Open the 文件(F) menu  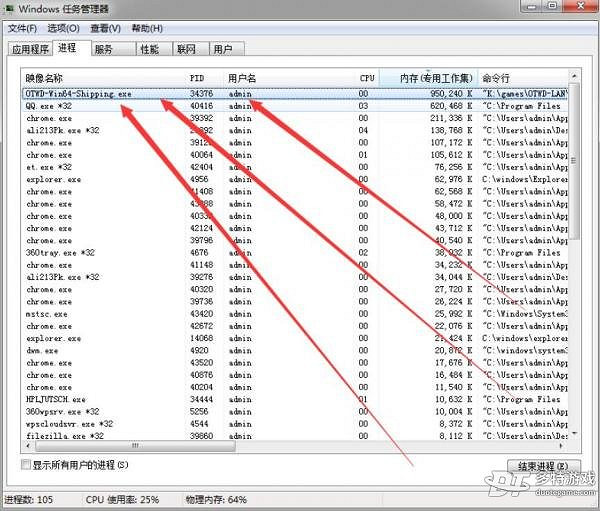point(22,28)
